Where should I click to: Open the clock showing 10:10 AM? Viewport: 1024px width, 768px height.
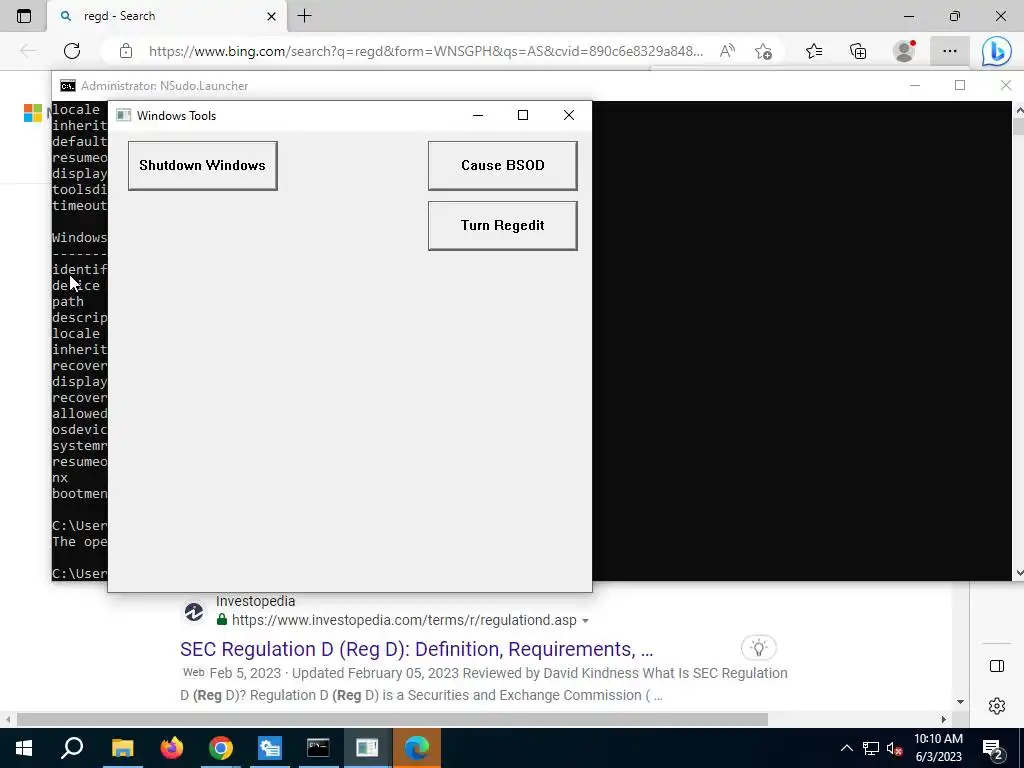coord(938,748)
